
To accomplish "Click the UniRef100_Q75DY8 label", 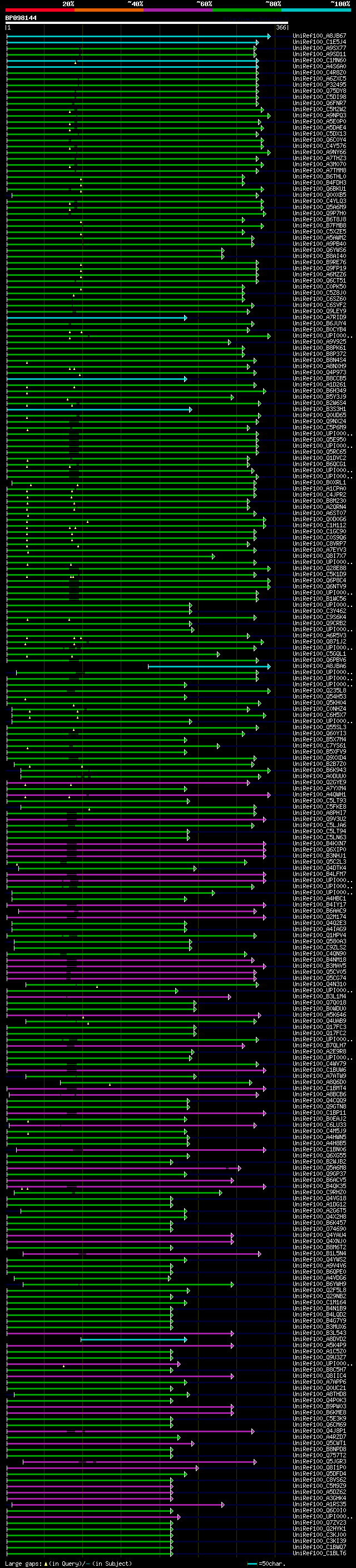I will pos(319,91).
